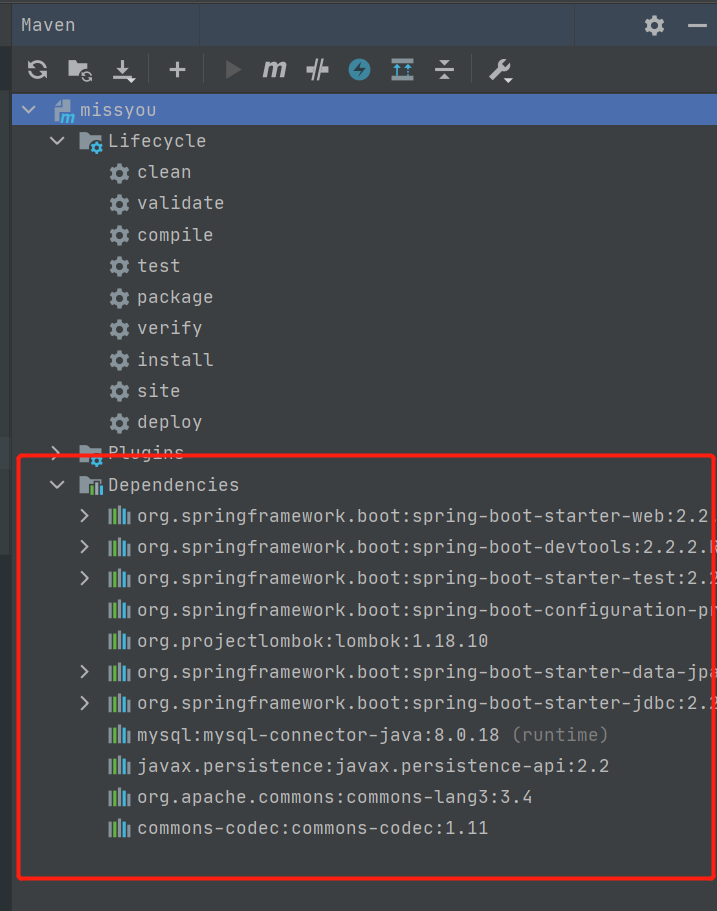Click Execute Maven Goal 'm' icon
This screenshot has width=717, height=911.
[274, 70]
